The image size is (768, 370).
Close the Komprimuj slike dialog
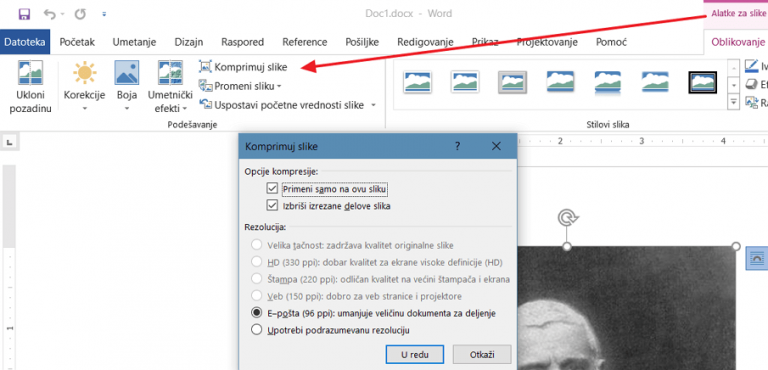point(496,146)
